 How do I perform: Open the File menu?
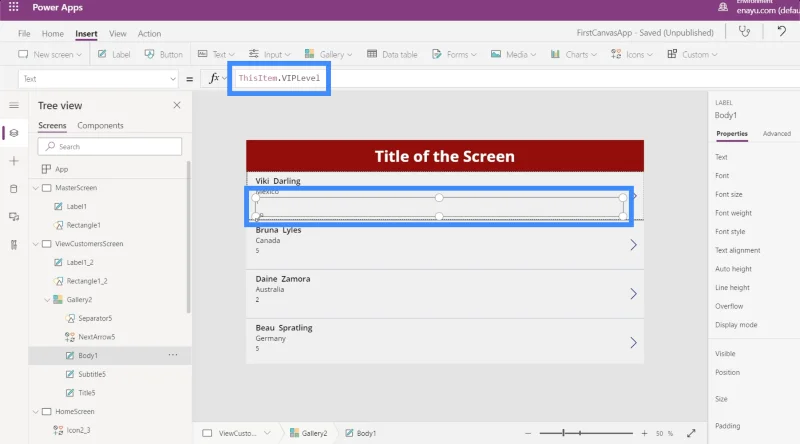point(24,34)
